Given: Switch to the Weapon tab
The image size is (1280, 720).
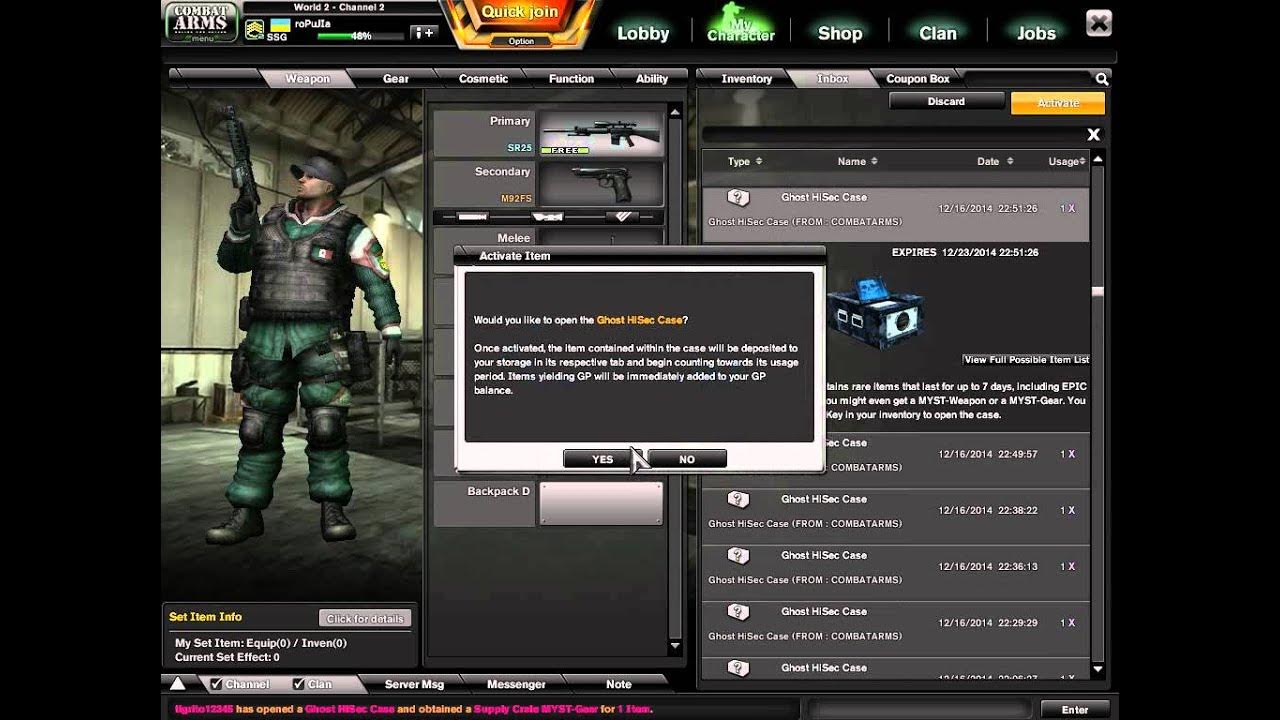Looking at the screenshot, I should 307,79.
